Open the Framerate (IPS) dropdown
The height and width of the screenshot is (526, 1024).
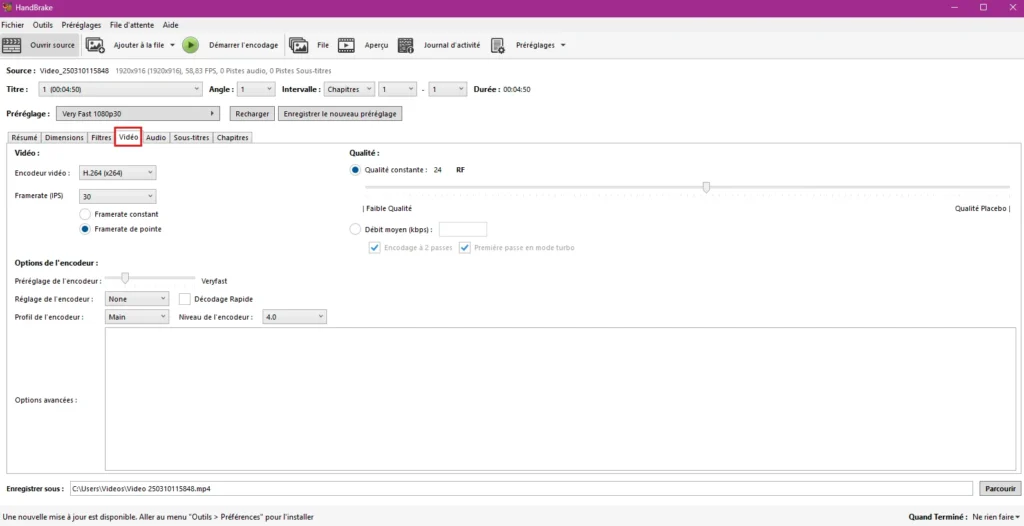[118, 196]
